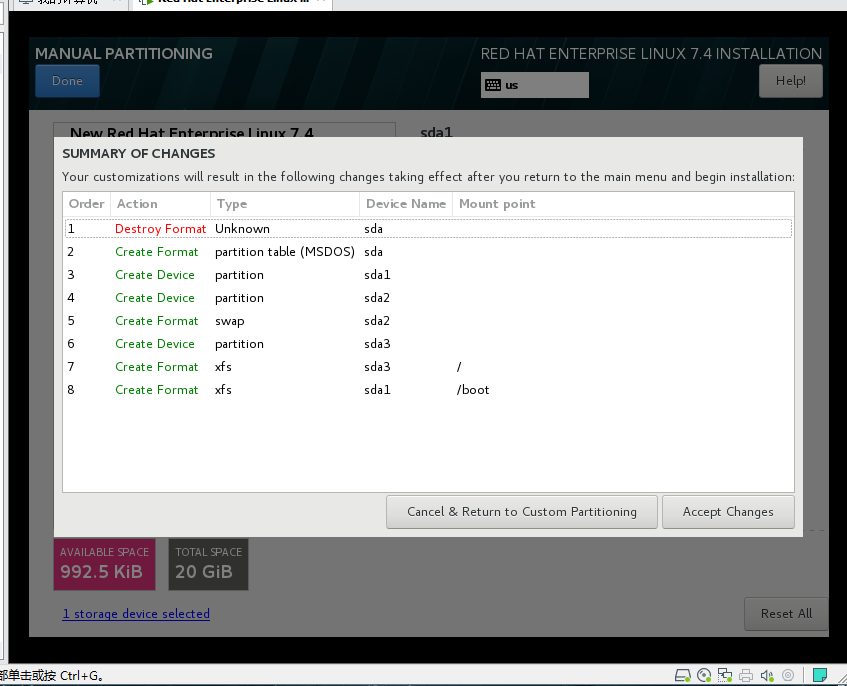Screen dimensions: 847x686
Task: Click the printer status icon
Action: click(x=746, y=675)
